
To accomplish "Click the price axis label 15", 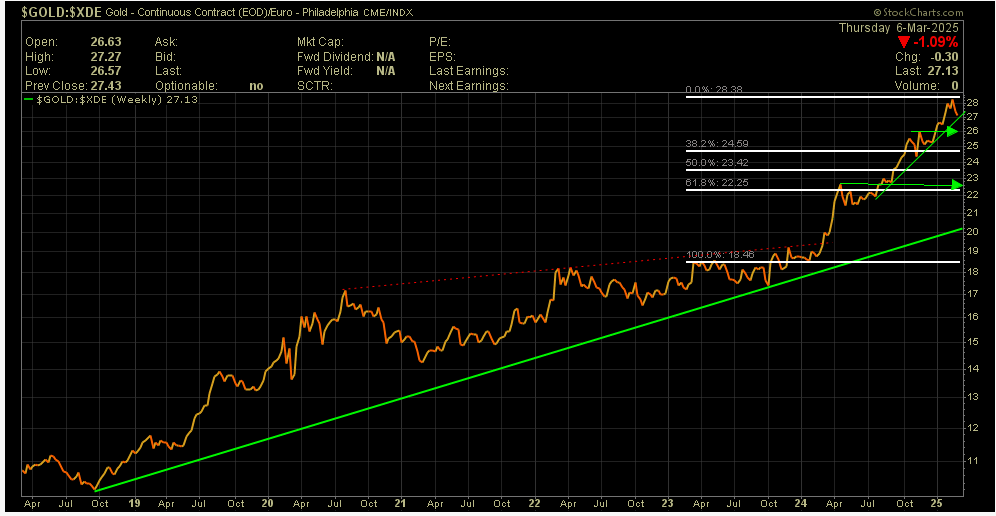I will 974,343.
